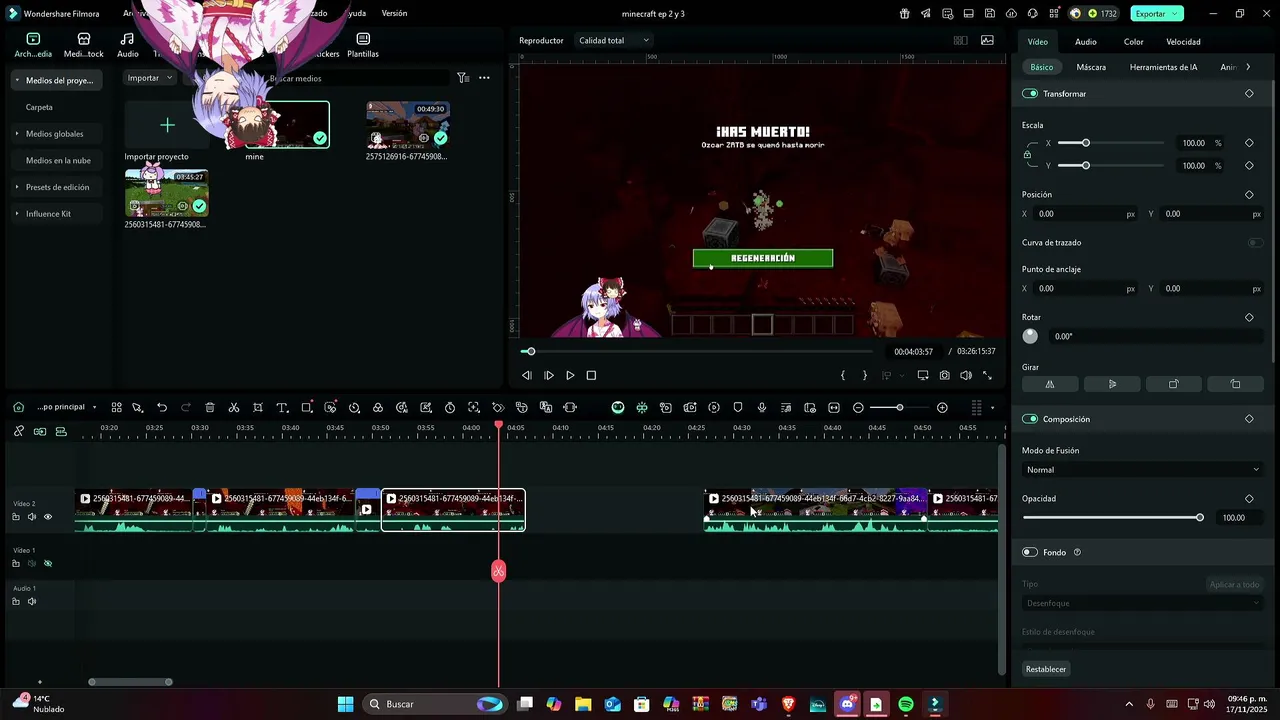Click the undo arrow in timeline toolbar
This screenshot has width=1280, height=720.
162,408
